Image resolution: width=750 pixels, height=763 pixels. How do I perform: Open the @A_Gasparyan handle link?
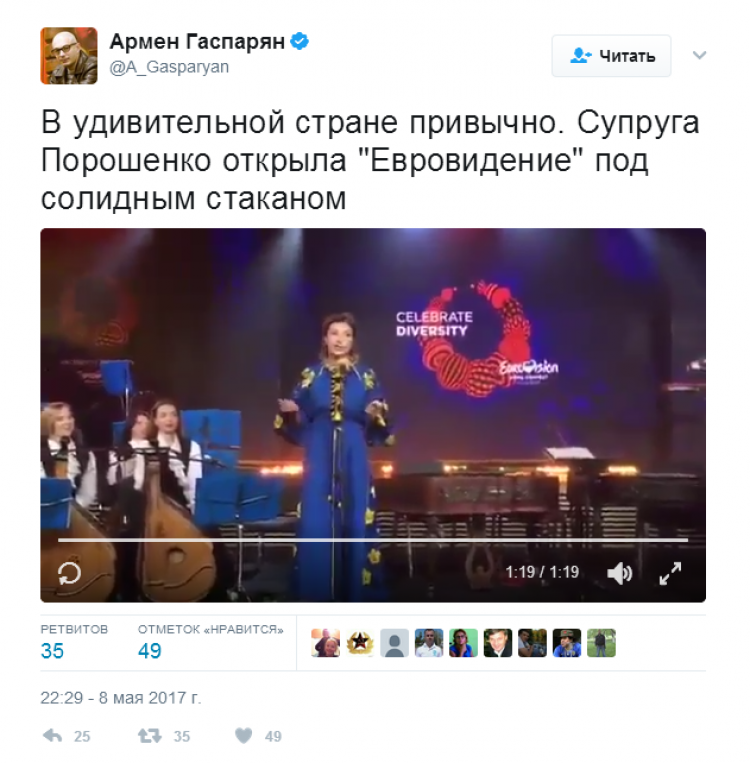169,67
